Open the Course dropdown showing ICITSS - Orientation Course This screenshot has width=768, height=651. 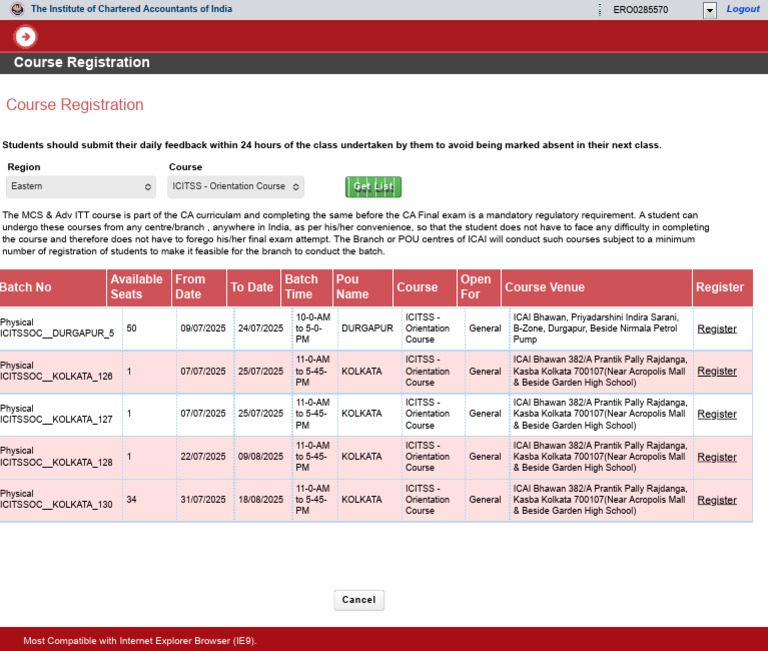[236, 187]
